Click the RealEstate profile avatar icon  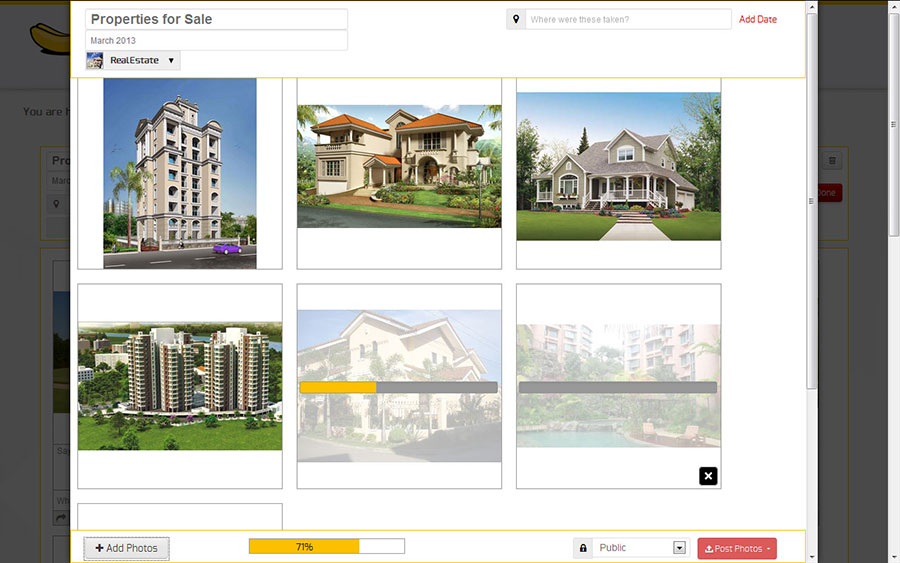[x=95, y=60]
